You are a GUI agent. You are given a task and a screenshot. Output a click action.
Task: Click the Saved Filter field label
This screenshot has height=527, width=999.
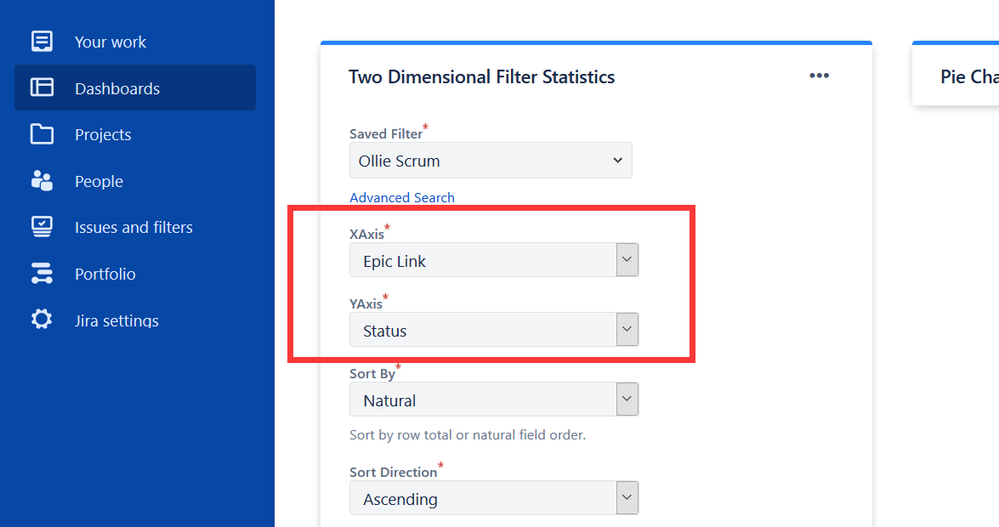pyautogui.click(x=385, y=134)
